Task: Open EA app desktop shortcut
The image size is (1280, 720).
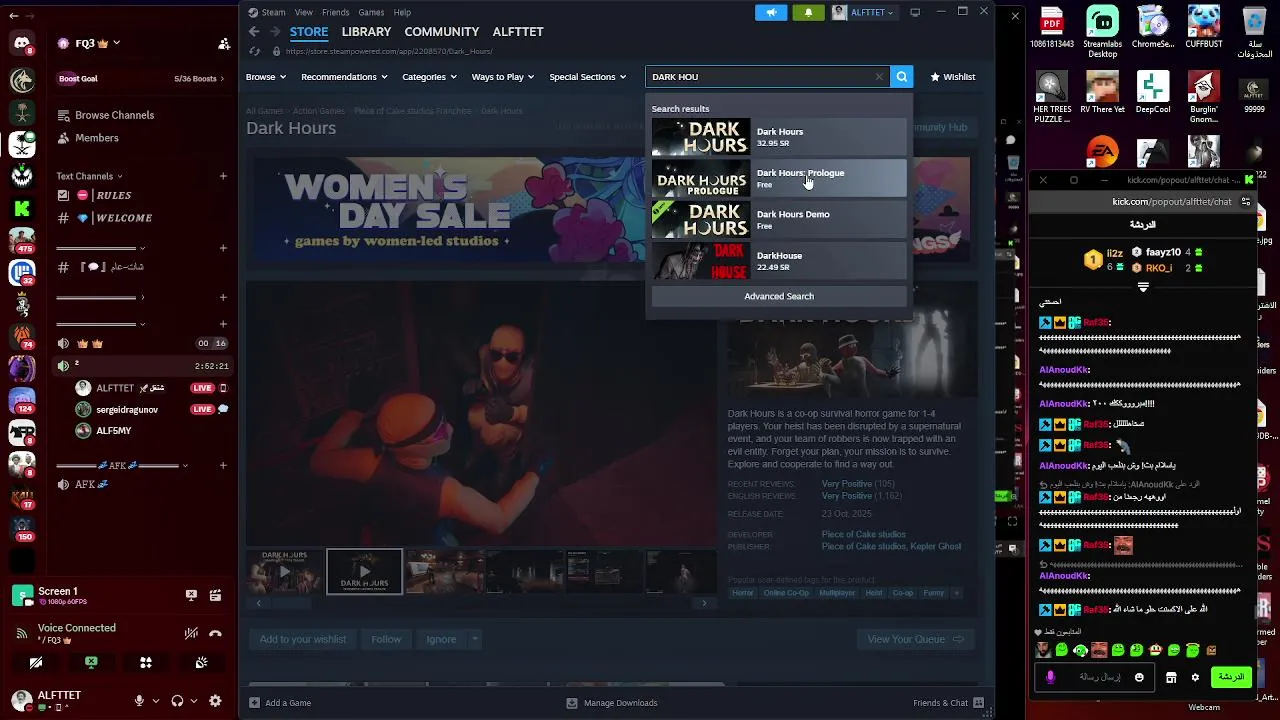Action: tap(1103, 152)
